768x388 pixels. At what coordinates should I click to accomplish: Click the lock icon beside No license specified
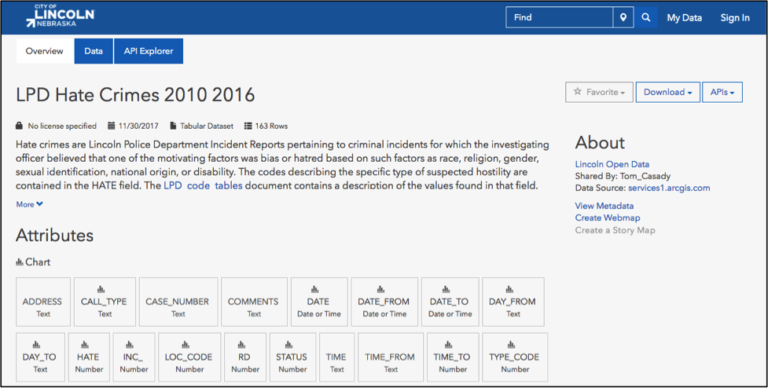point(19,126)
